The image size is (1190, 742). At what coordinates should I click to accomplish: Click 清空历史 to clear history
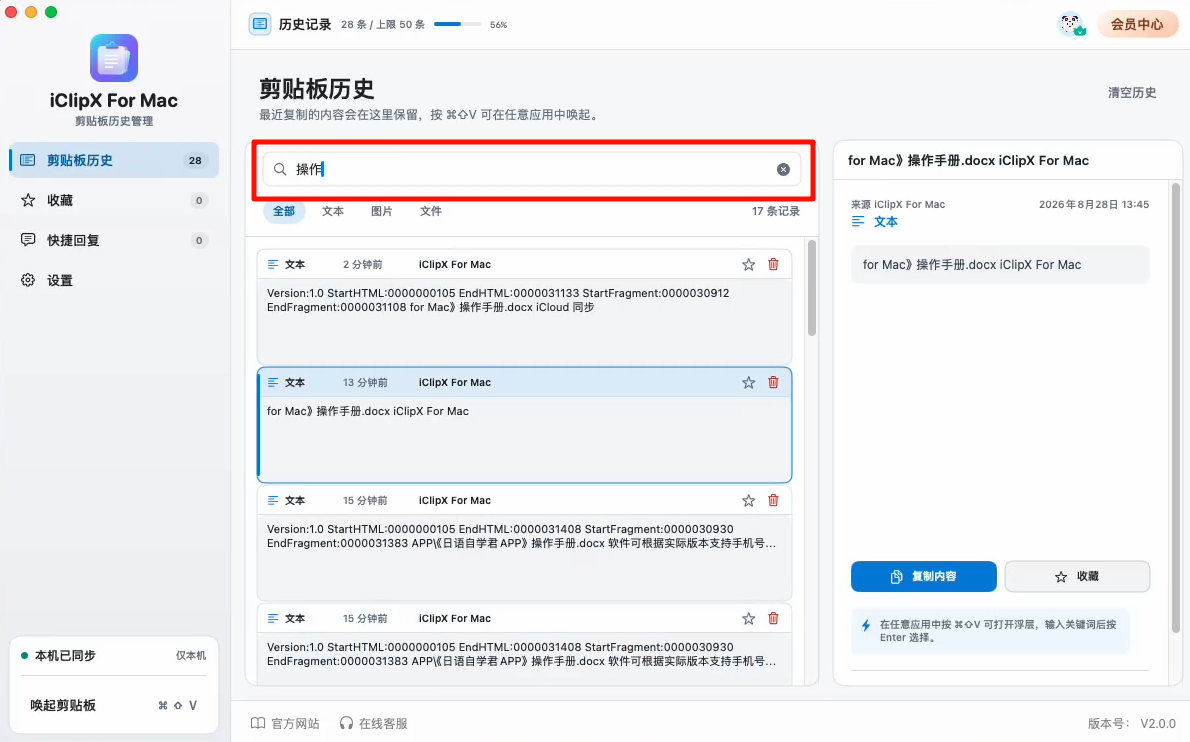1132,93
